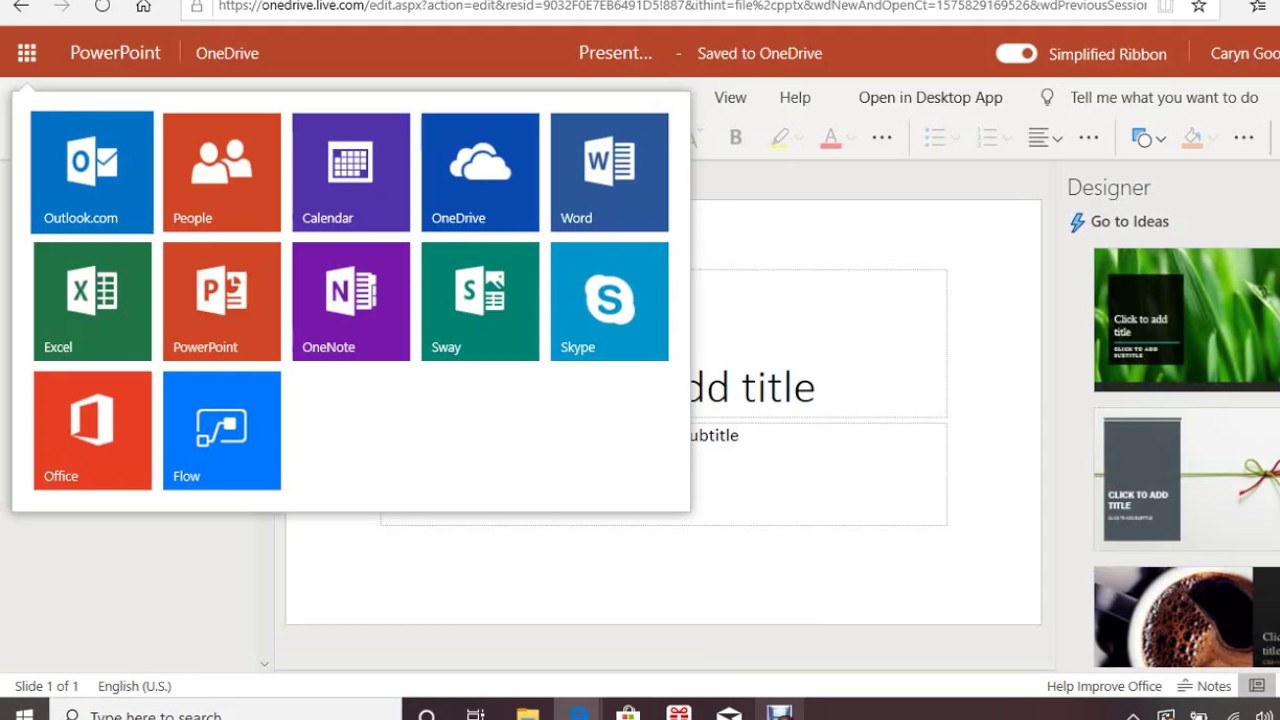Image resolution: width=1280 pixels, height=720 pixels.
Task: Click English (U.S.) language status
Action: click(134, 686)
